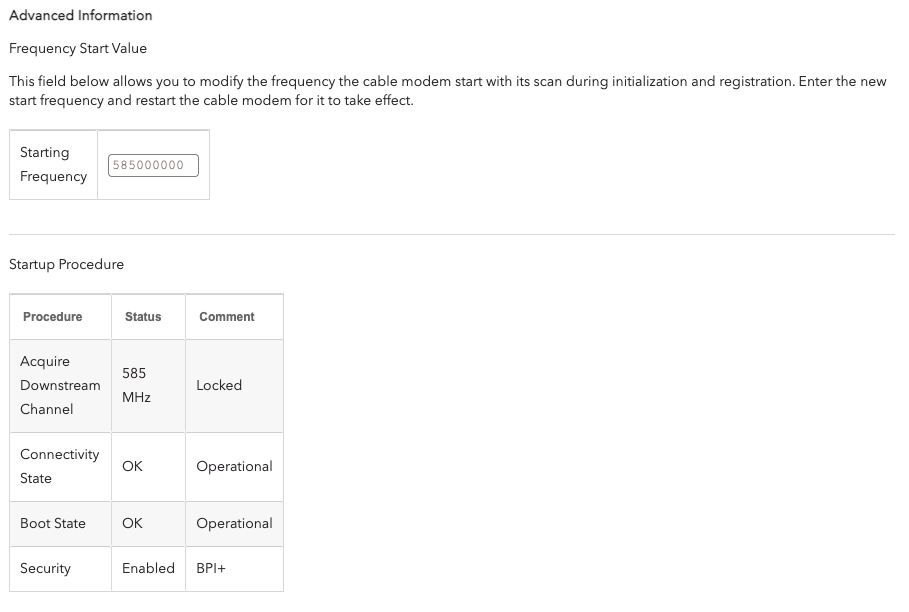Click the 585 MHz status cell
Viewport: 909px width, 612px height.
136,385
